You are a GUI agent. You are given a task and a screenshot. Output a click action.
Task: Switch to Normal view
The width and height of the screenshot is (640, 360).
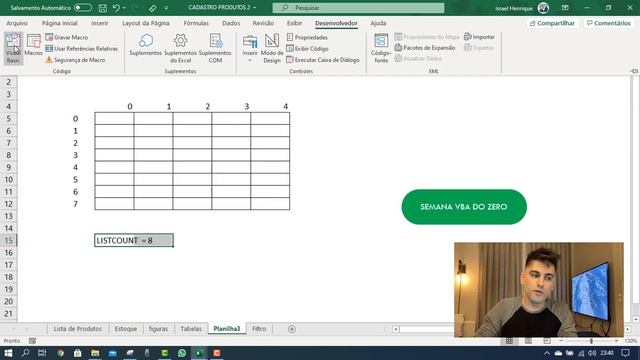click(509, 341)
